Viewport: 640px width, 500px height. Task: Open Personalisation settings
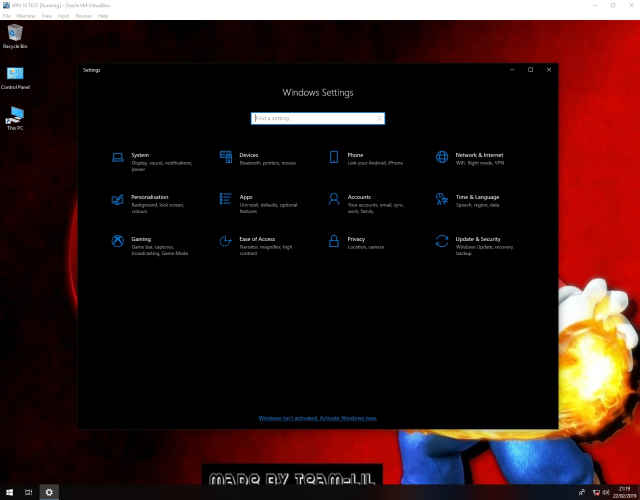pos(149,198)
